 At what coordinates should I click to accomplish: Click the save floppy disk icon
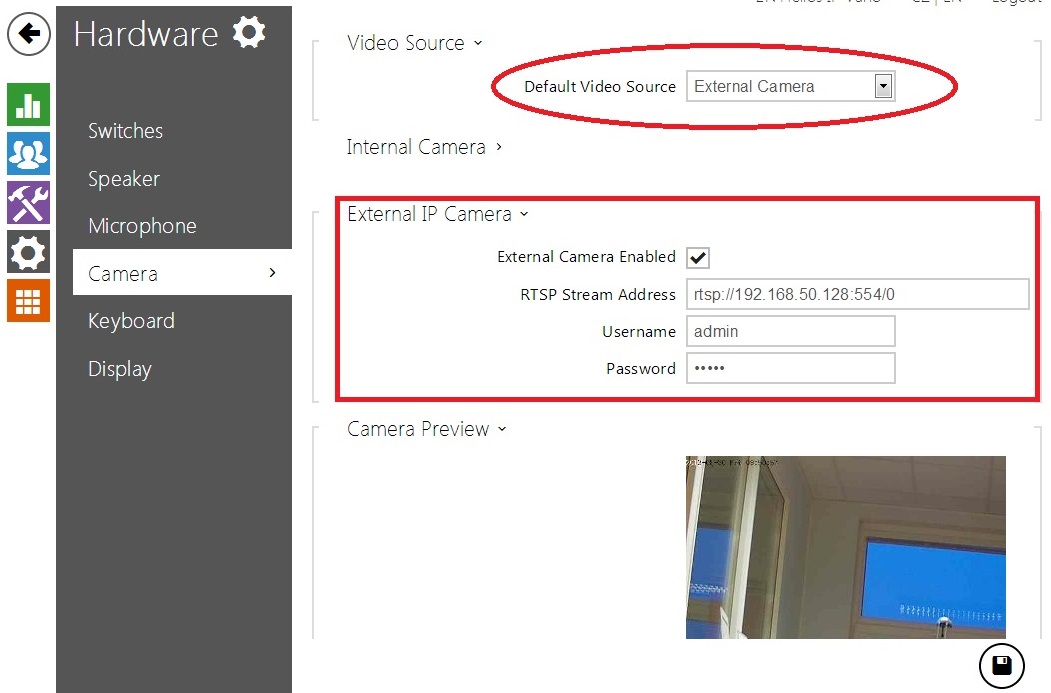point(1002,666)
